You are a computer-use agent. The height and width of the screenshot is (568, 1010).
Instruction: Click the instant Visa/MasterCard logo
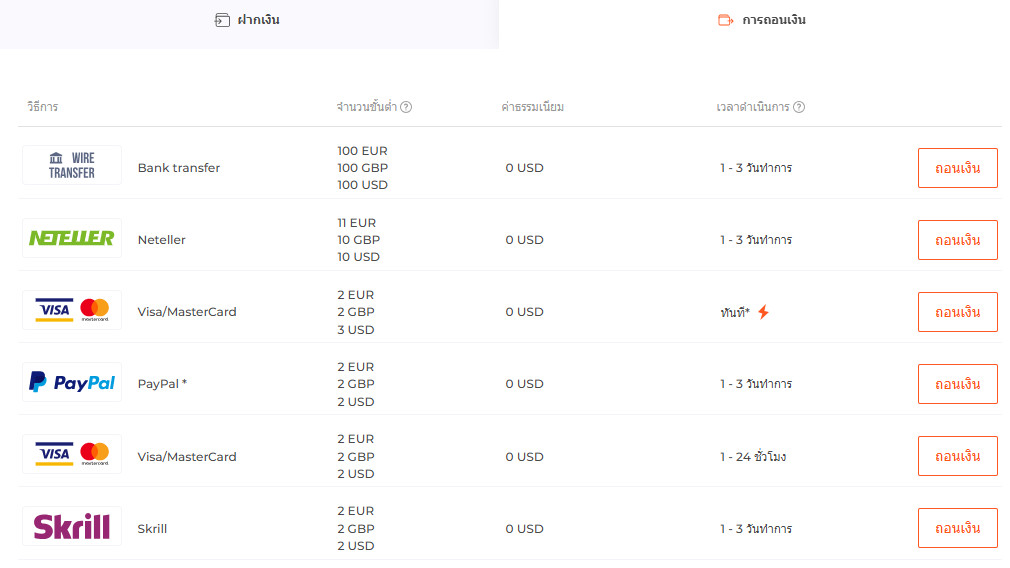click(x=72, y=310)
